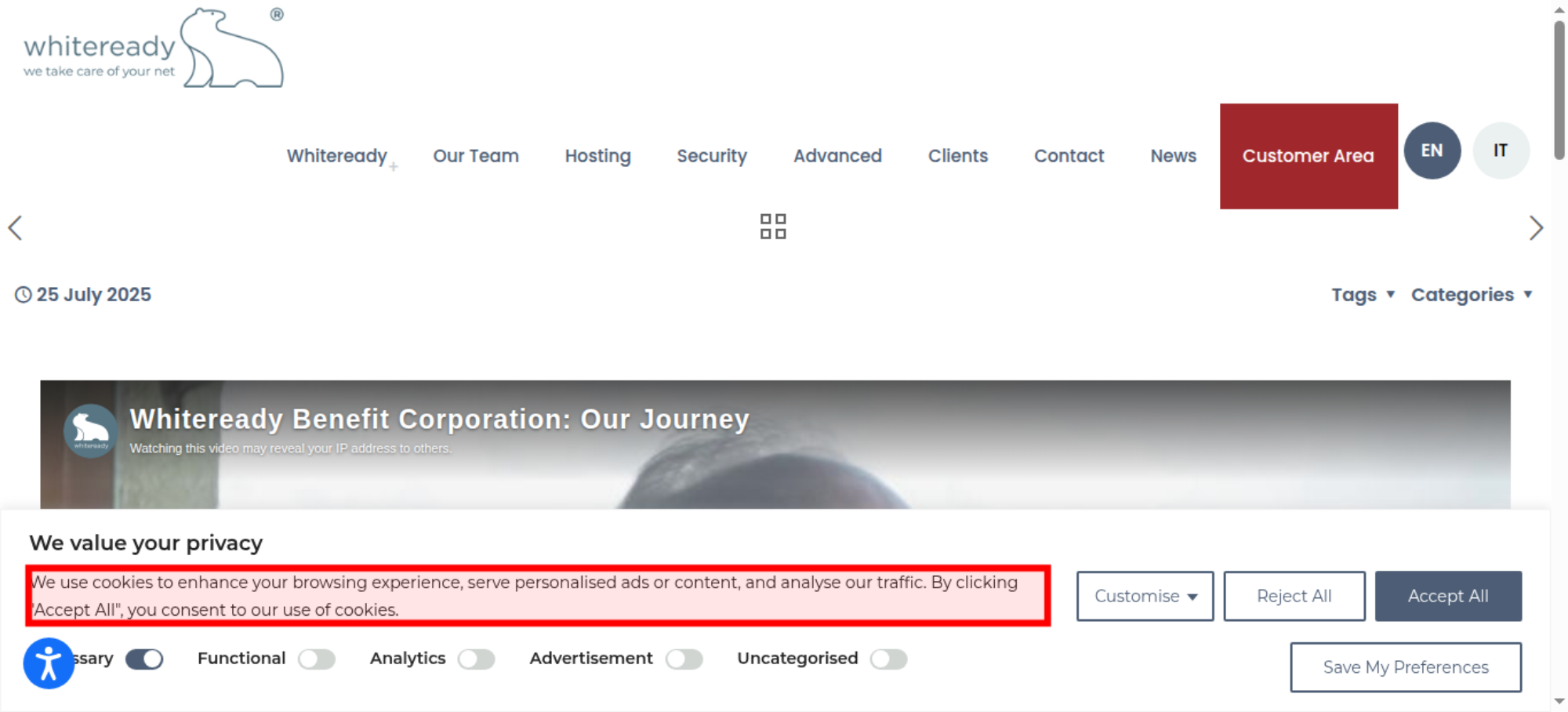The width and height of the screenshot is (1568, 712).
Task: Open the Customise cookie options dropdown
Action: (1145, 596)
